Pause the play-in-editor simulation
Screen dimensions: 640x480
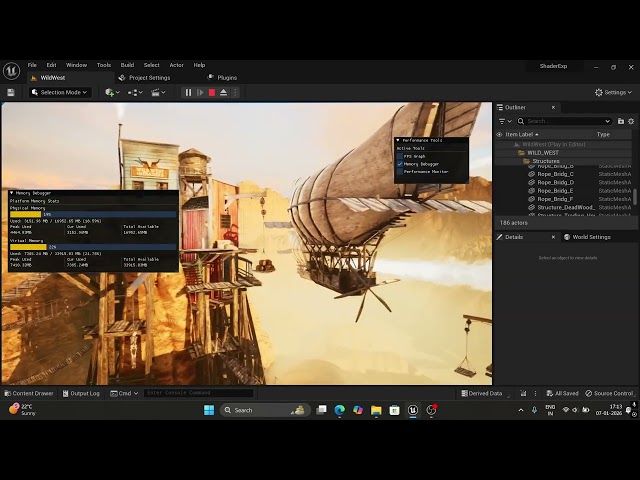(188, 93)
